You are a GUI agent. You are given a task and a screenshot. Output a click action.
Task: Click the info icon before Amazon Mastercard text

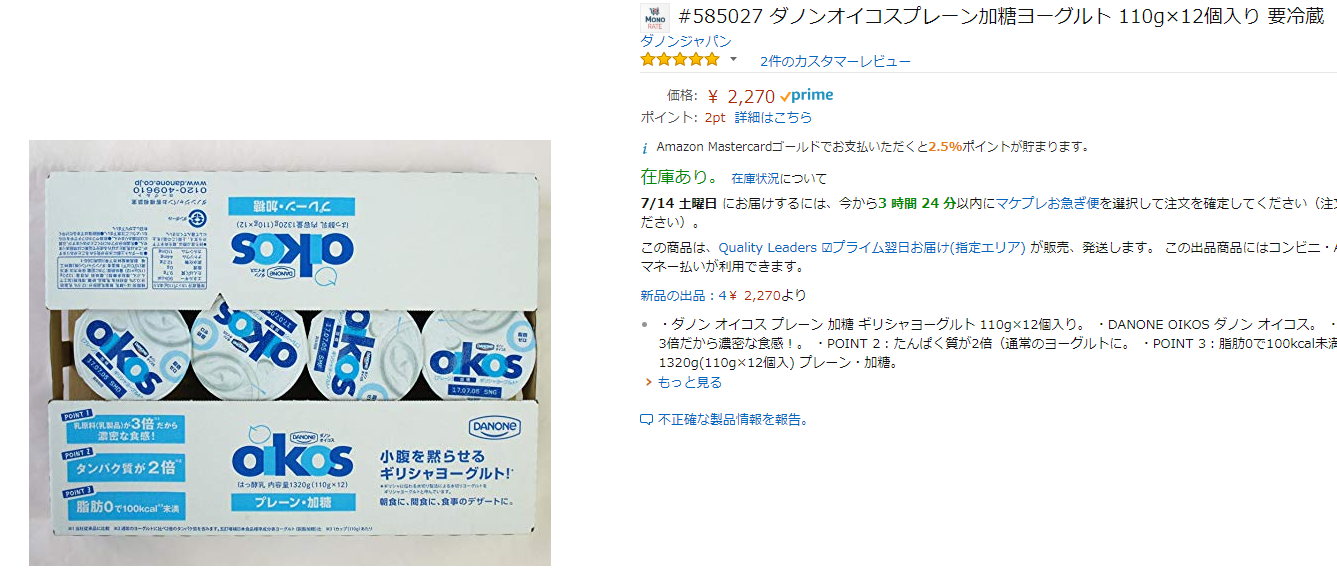coord(645,147)
